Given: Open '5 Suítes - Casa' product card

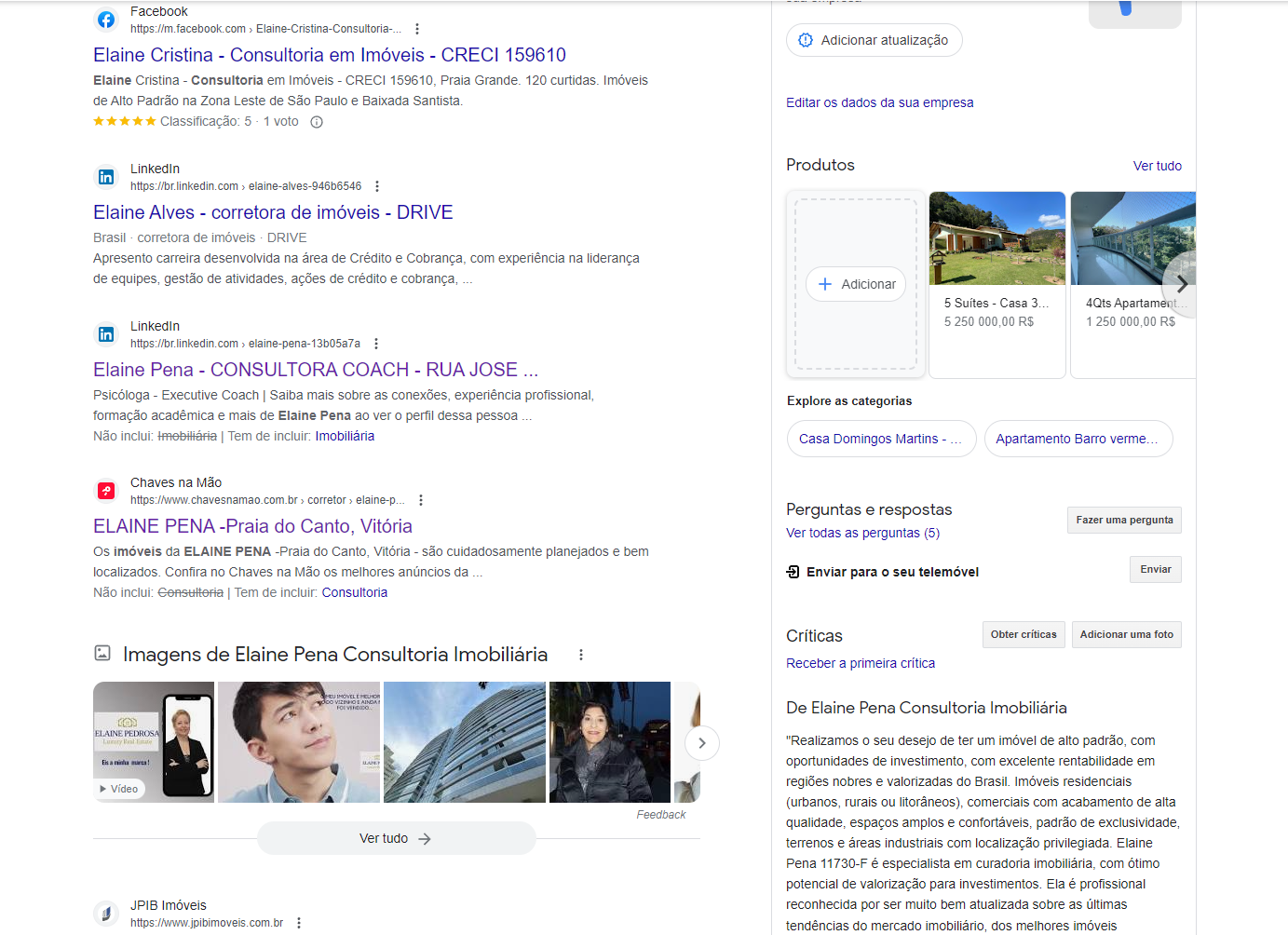Looking at the screenshot, I should click(997, 285).
